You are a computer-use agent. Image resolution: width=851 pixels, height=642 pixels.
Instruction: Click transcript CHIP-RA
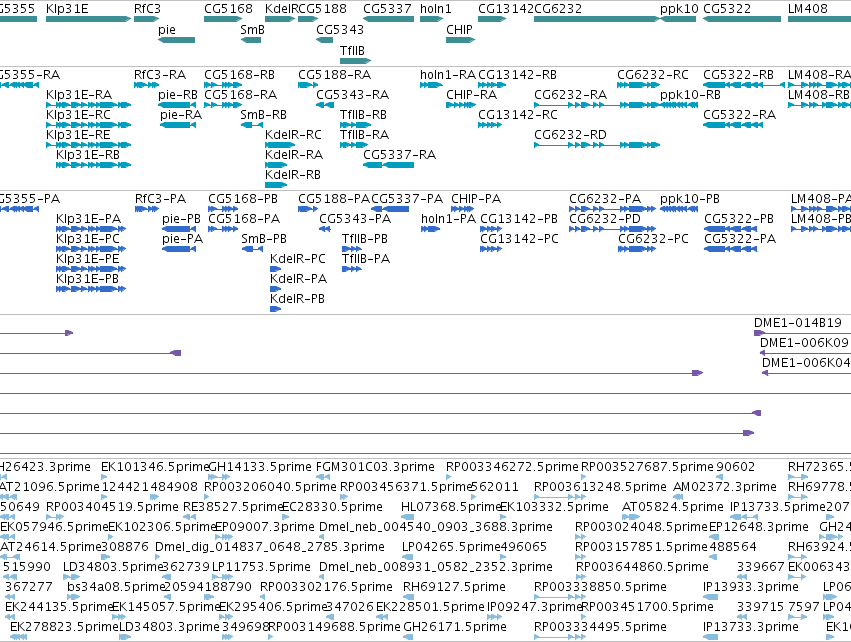click(461, 105)
